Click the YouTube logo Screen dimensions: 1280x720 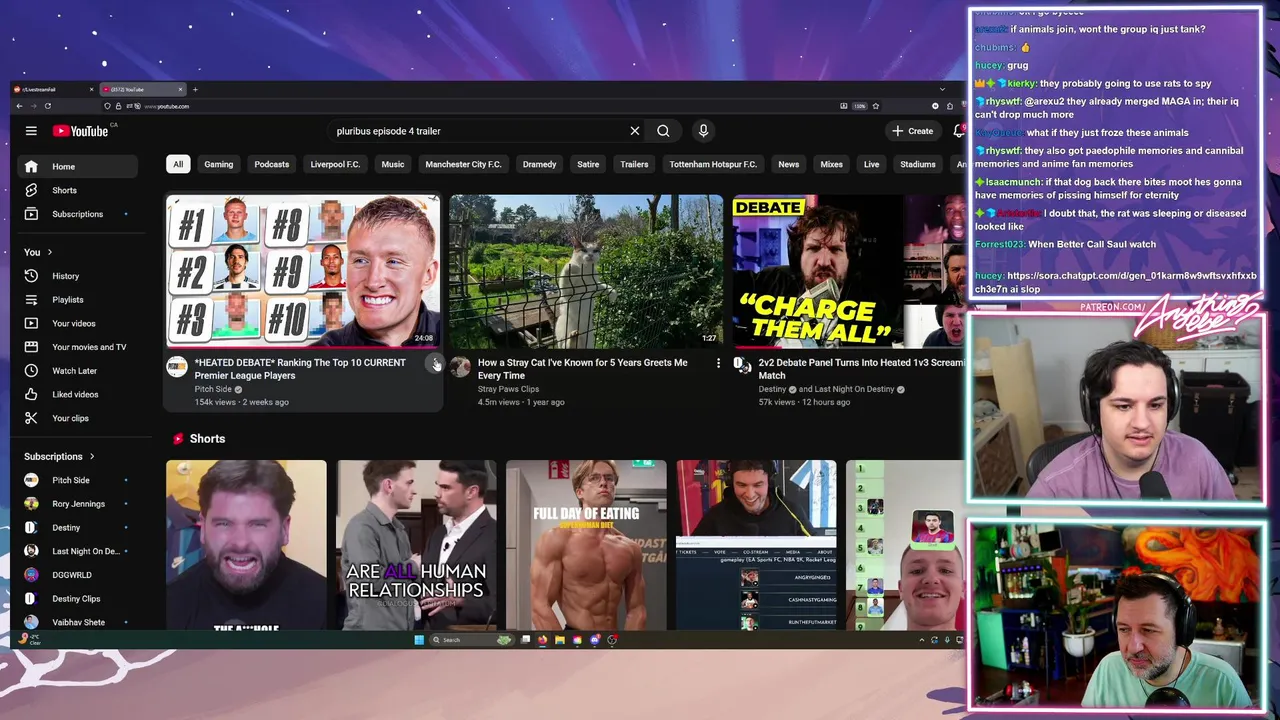tap(81, 131)
